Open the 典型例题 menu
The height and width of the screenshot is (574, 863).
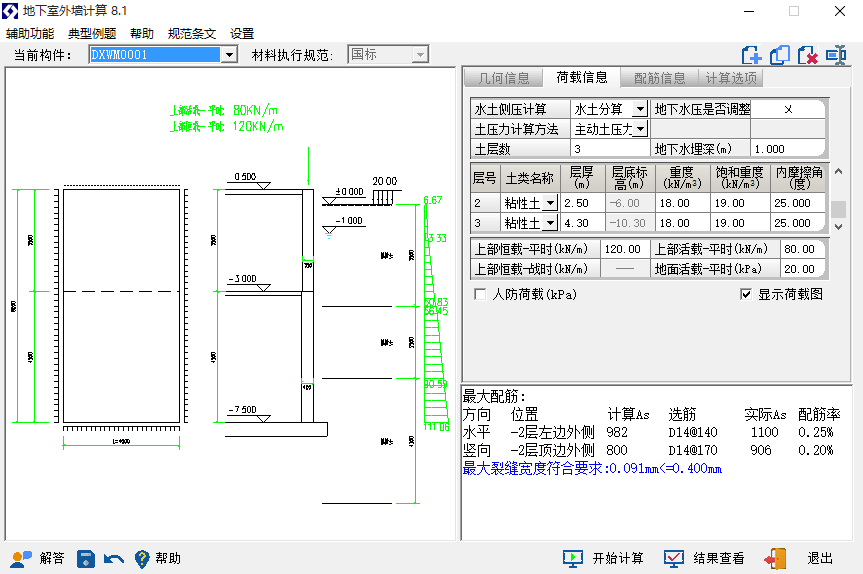[92, 34]
